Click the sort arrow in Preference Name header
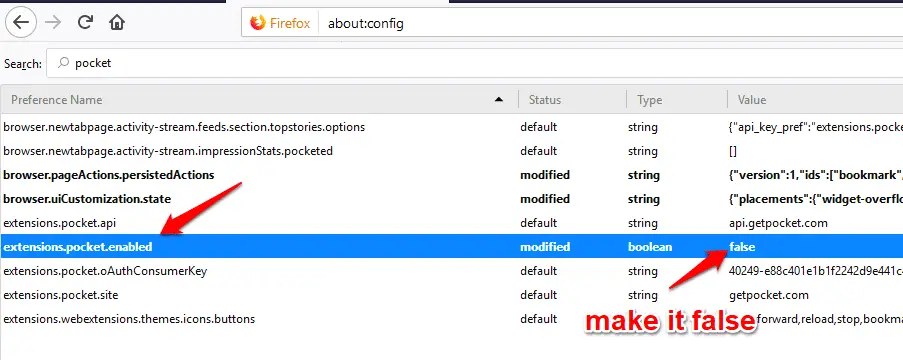The height and width of the screenshot is (360, 903). click(x=499, y=100)
